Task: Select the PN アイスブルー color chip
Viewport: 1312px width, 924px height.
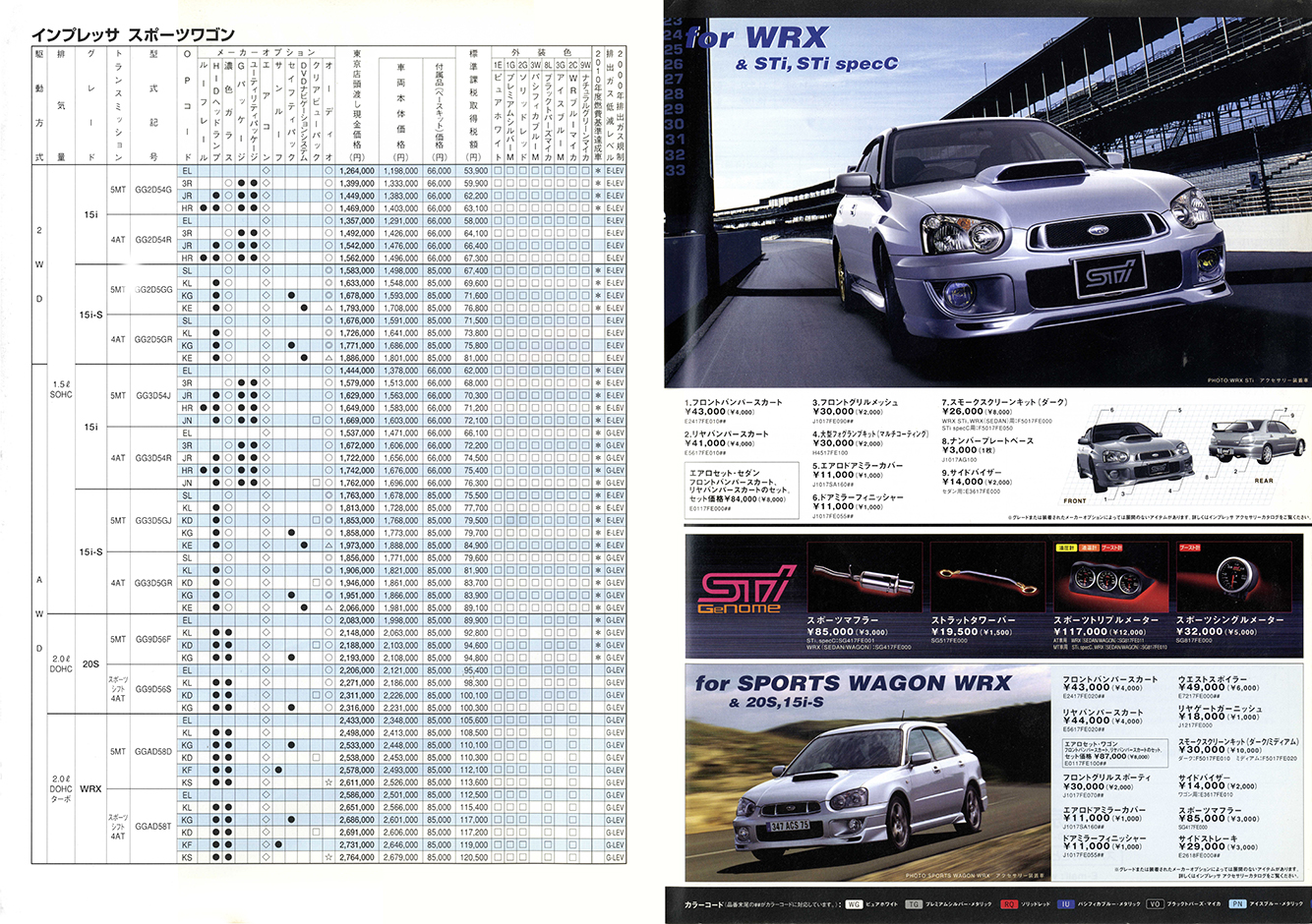Action: click(x=1236, y=902)
